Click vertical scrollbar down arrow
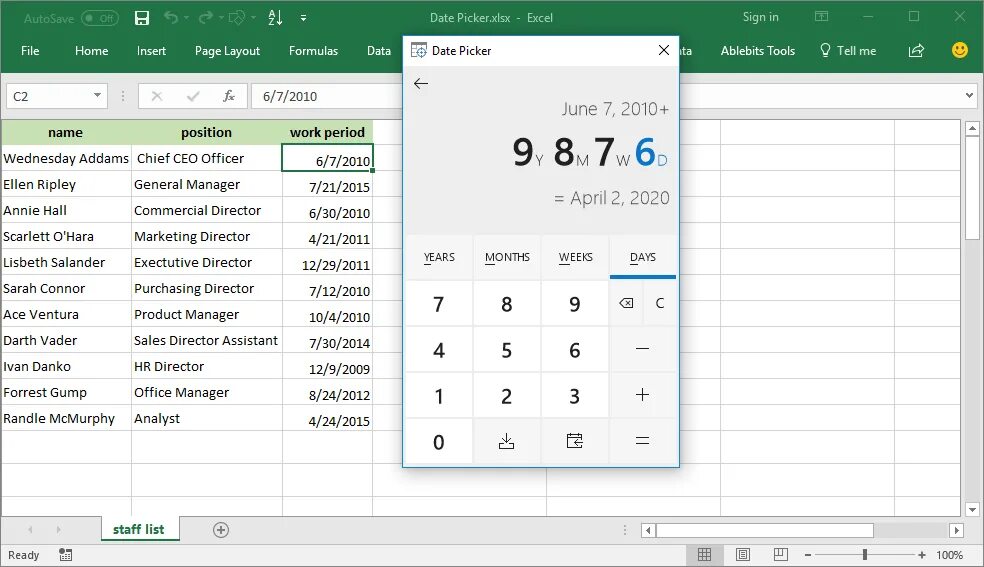 [972, 509]
